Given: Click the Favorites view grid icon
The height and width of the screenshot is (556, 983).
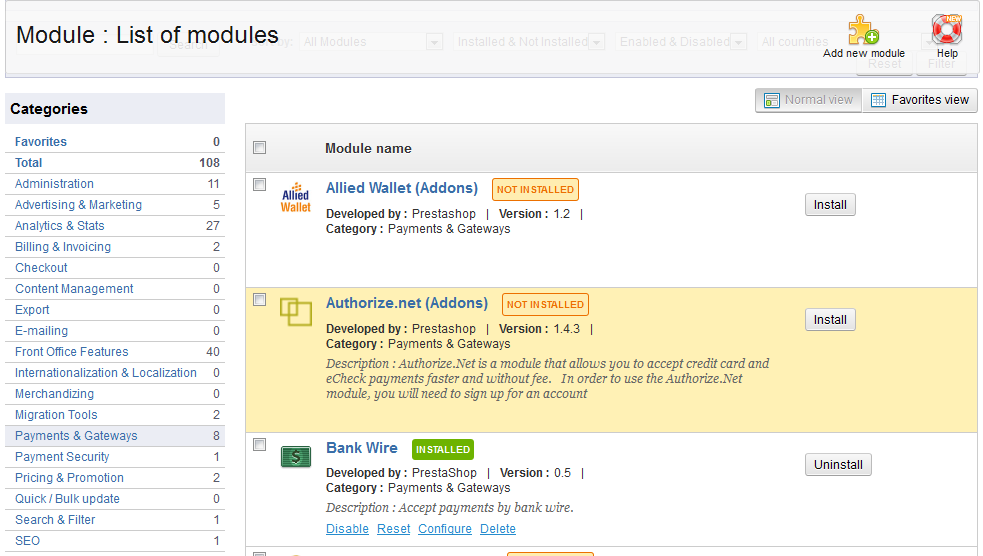Looking at the screenshot, I should [878, 100].
